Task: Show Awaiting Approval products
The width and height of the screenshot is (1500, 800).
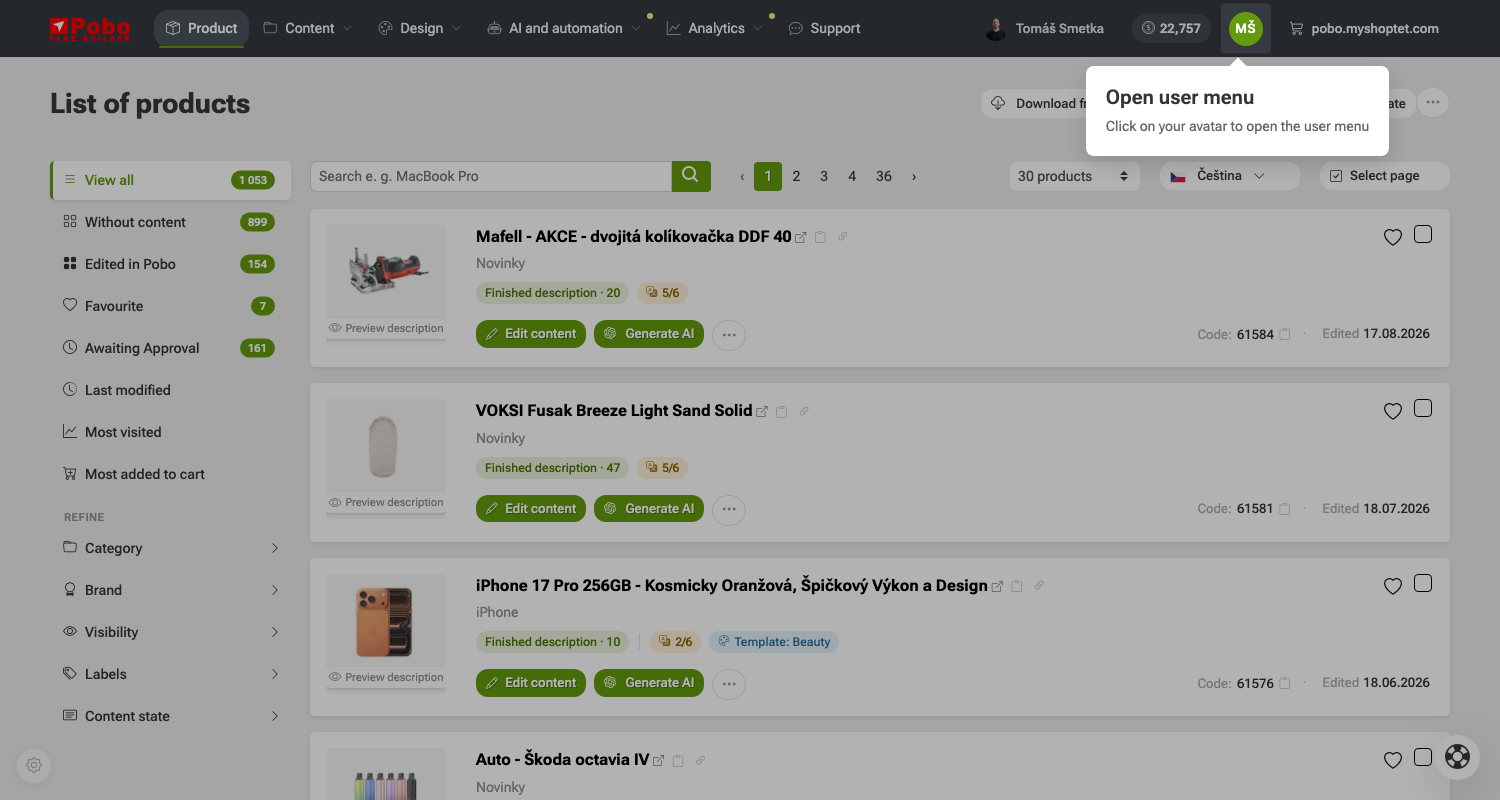Action: pyautogui.click(x=170, y=348)
